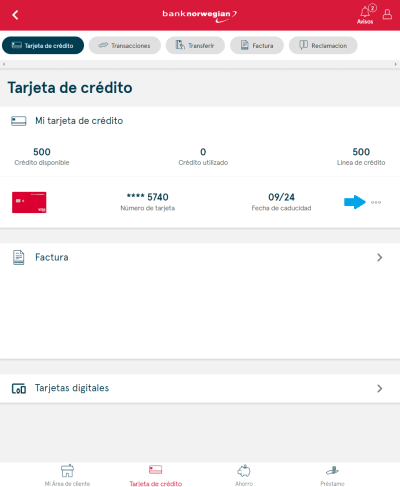Open the Avisos notification bell
This screenshot has height=487, width=400.
(x=366, y=15)
